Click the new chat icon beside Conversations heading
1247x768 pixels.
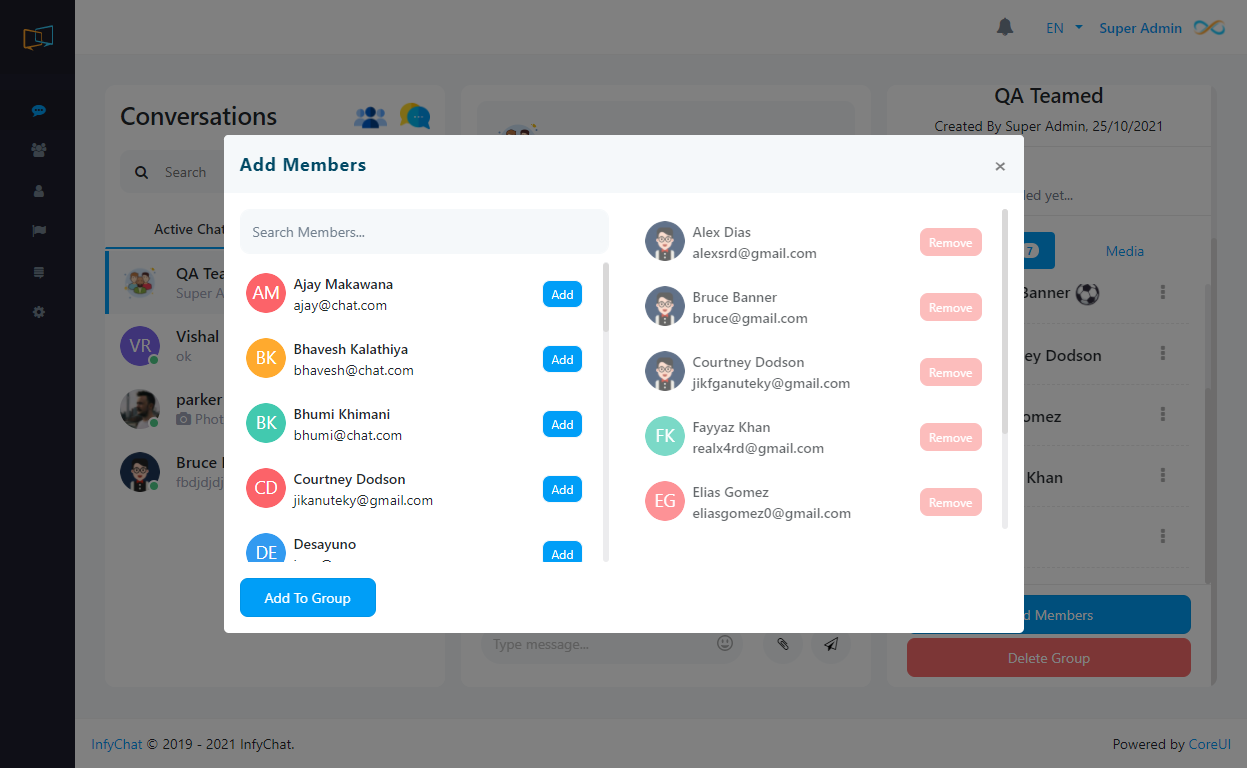tap(414, 115)
